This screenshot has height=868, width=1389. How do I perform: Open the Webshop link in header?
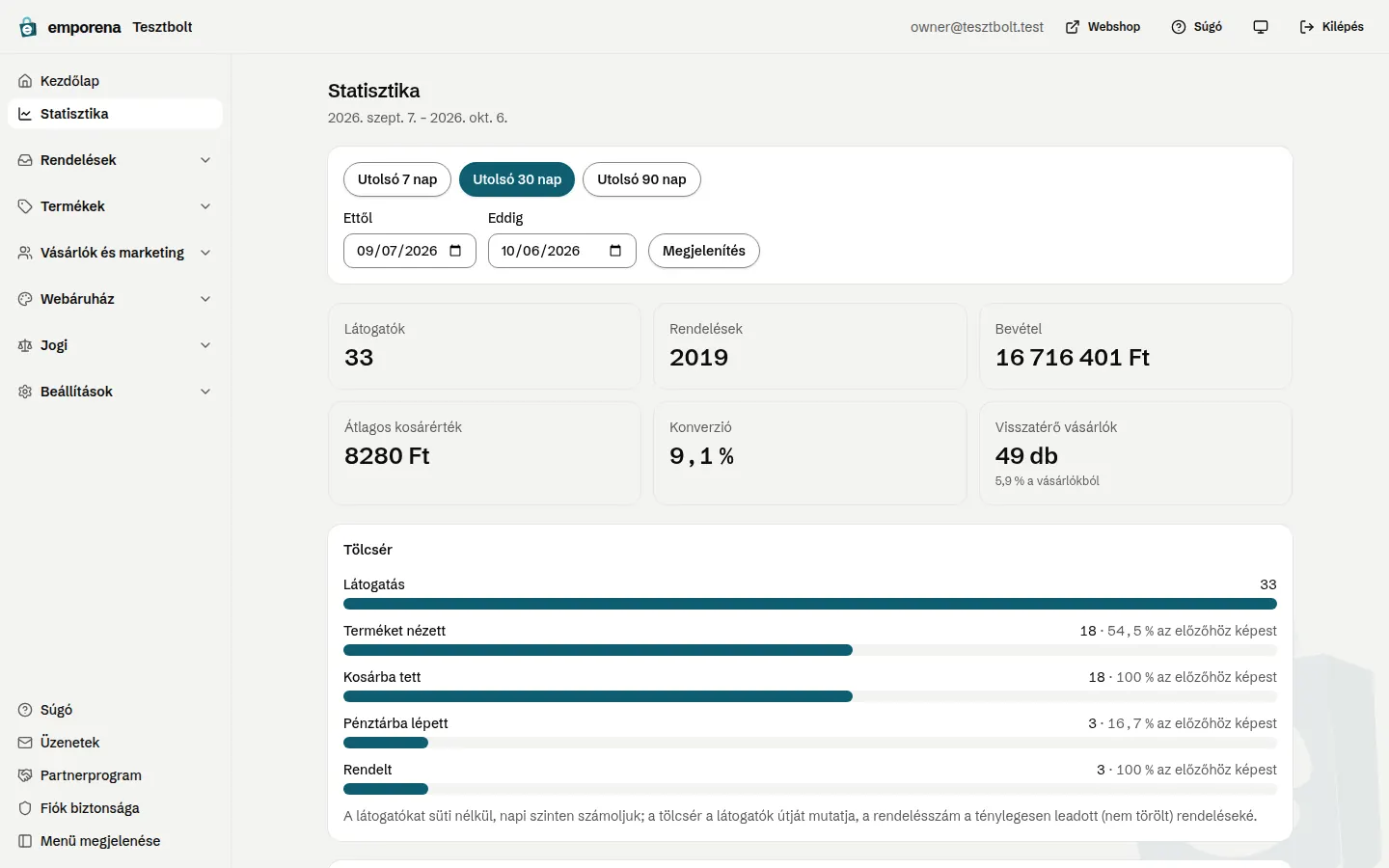click(1103, 27)
